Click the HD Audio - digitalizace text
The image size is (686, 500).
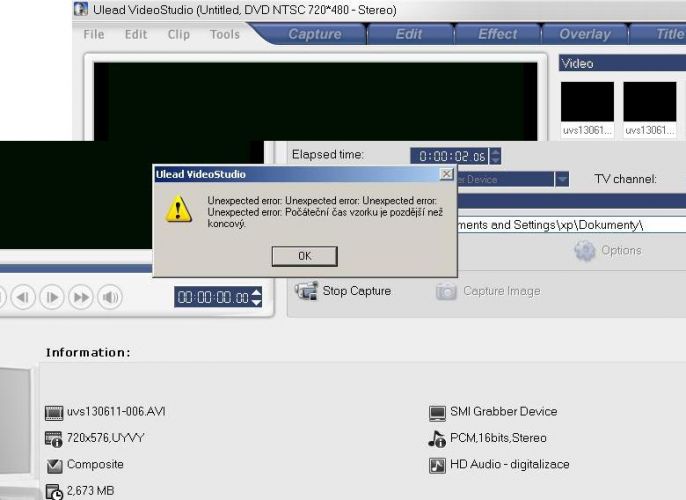(510, 464)
